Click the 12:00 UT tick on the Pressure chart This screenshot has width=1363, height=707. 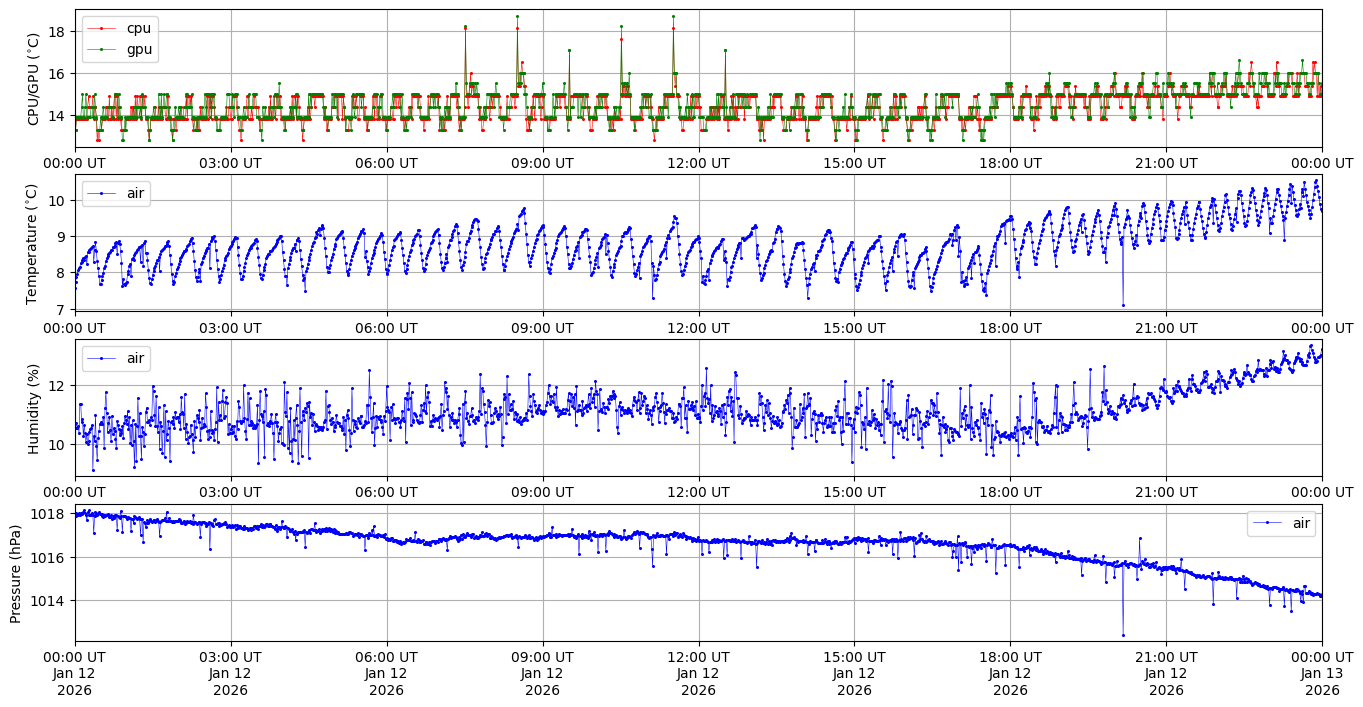click(698, 656)
